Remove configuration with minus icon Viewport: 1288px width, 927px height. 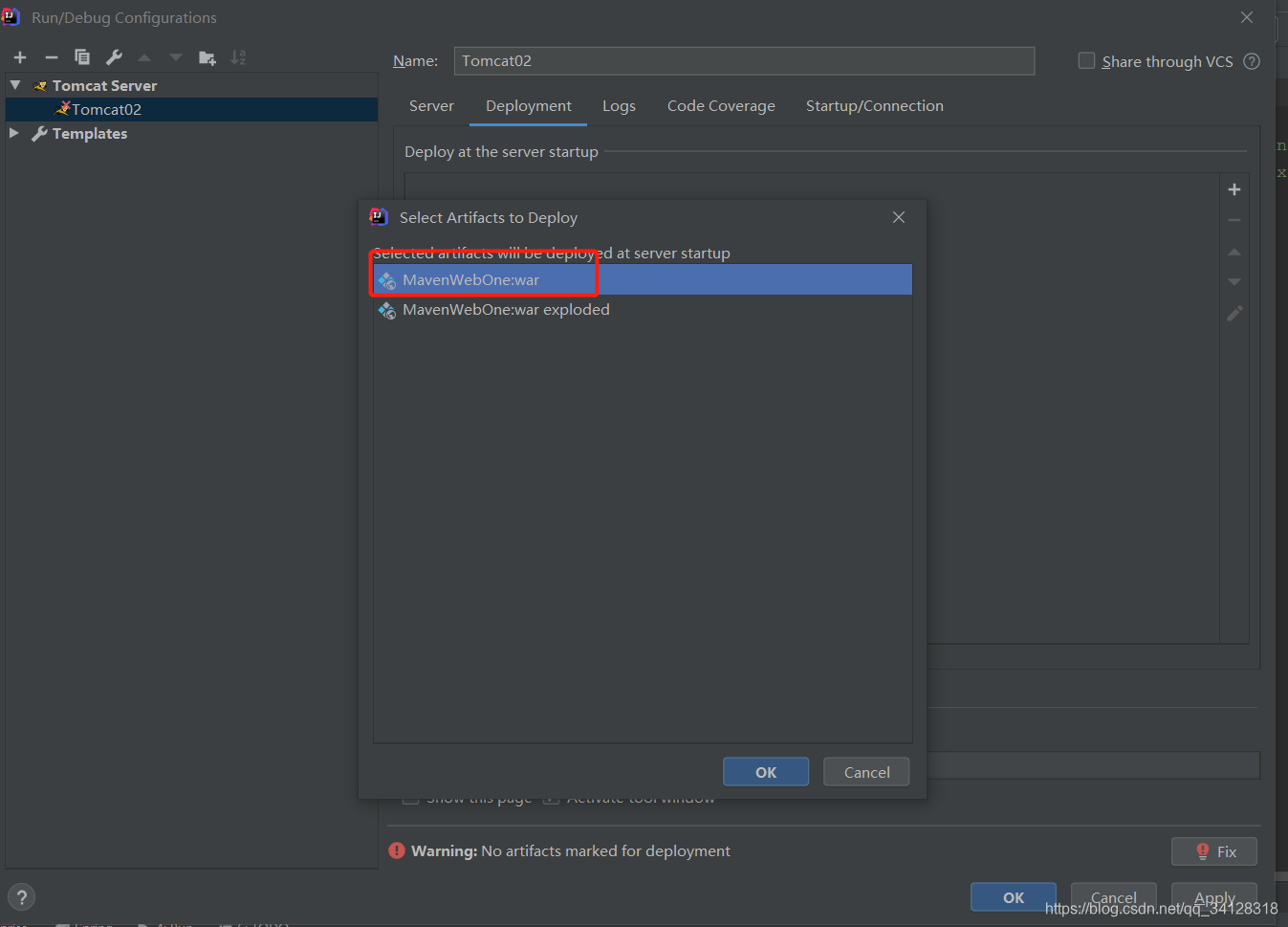click(52, 57)
